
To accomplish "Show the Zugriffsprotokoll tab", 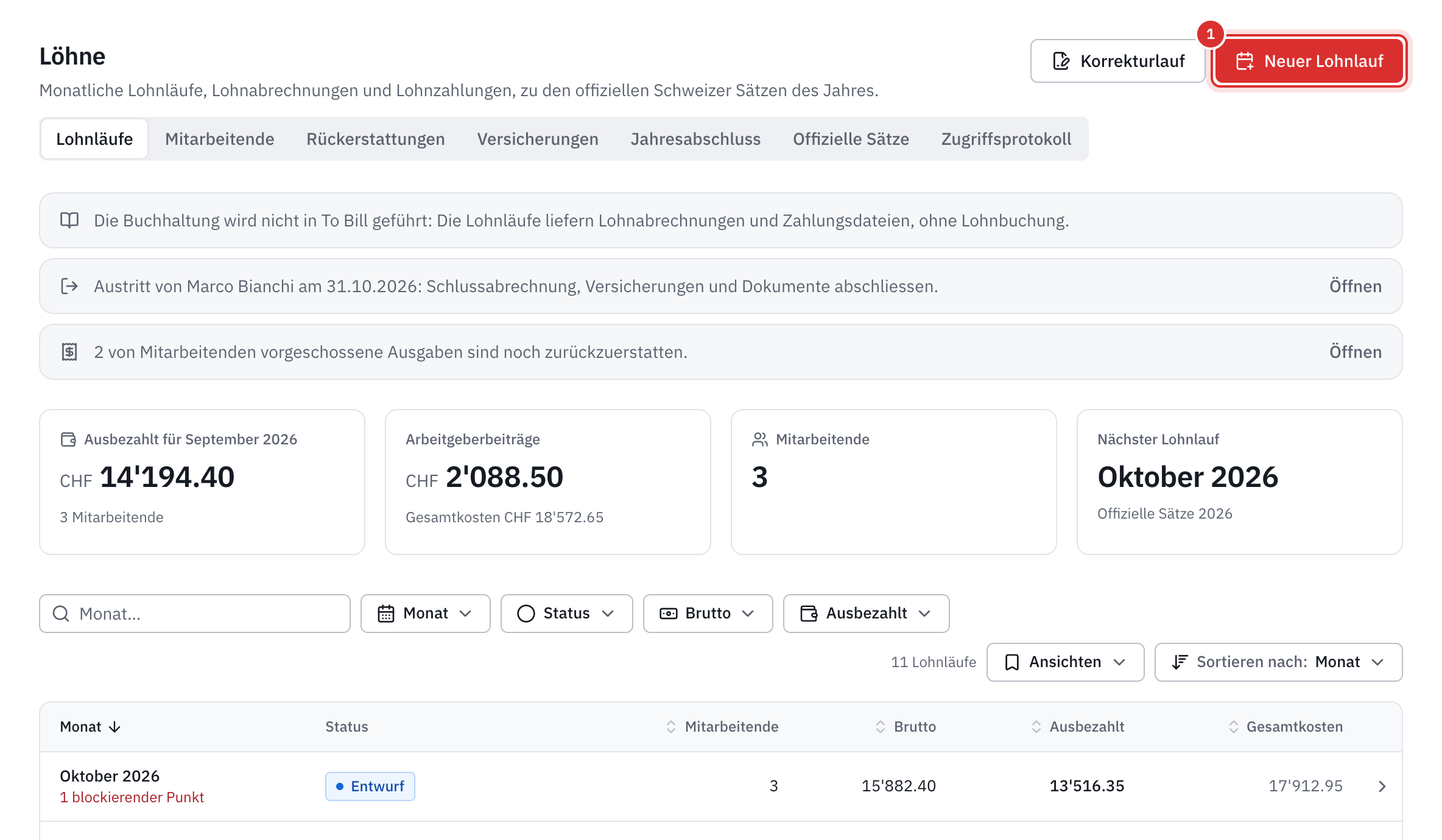I will coord(1006,139).
